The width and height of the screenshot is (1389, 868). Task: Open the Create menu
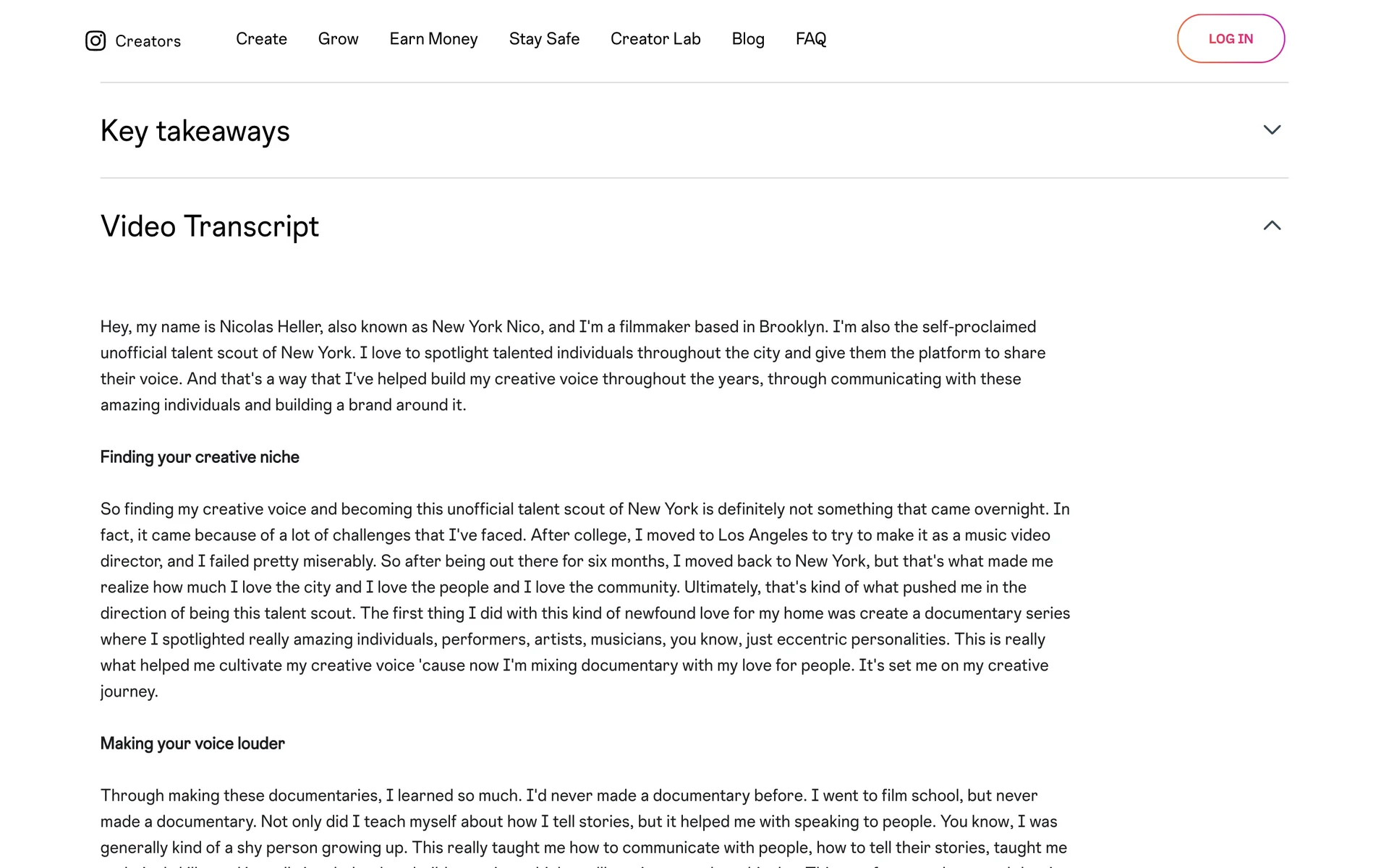coord(261,39)
